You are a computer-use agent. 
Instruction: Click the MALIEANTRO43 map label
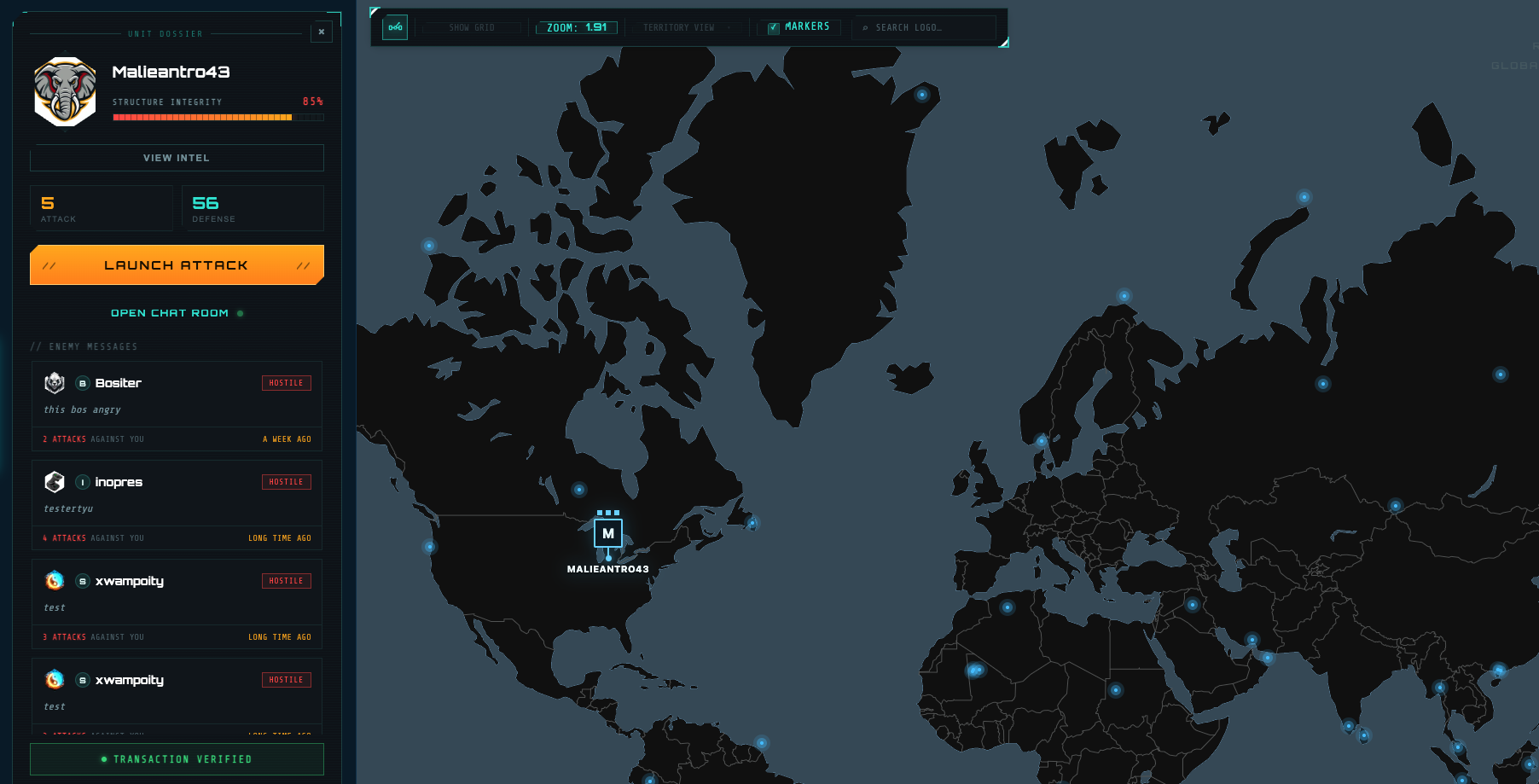coord(608,569)
